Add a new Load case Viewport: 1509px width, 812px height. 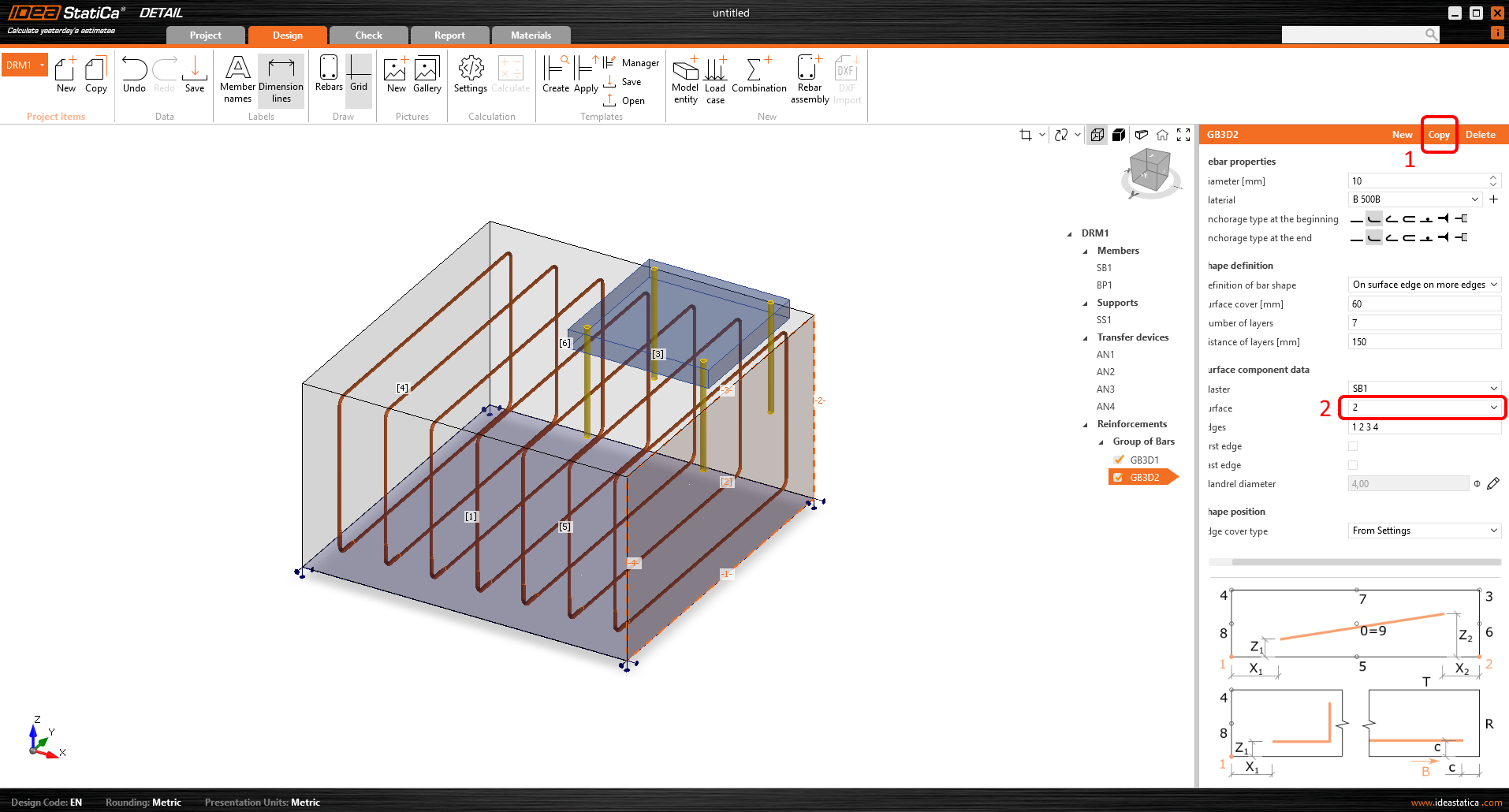(715, 79)
